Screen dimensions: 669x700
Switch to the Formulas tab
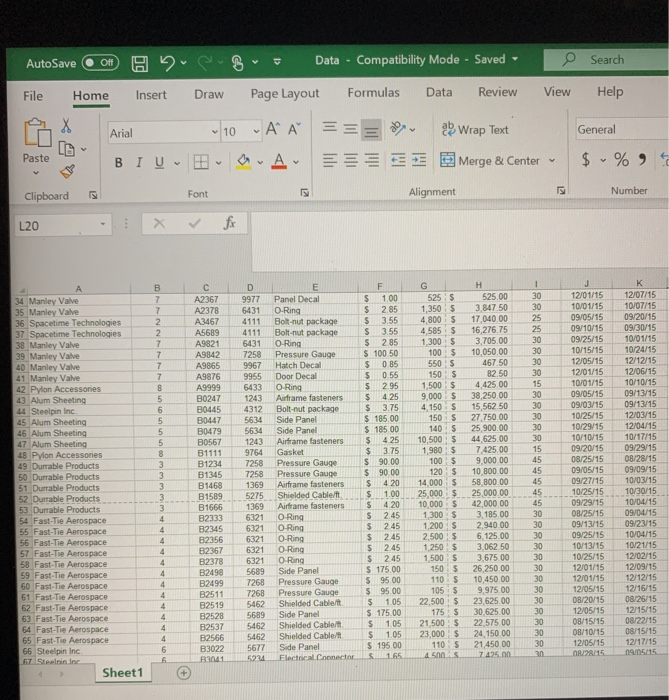coord(374,92)
